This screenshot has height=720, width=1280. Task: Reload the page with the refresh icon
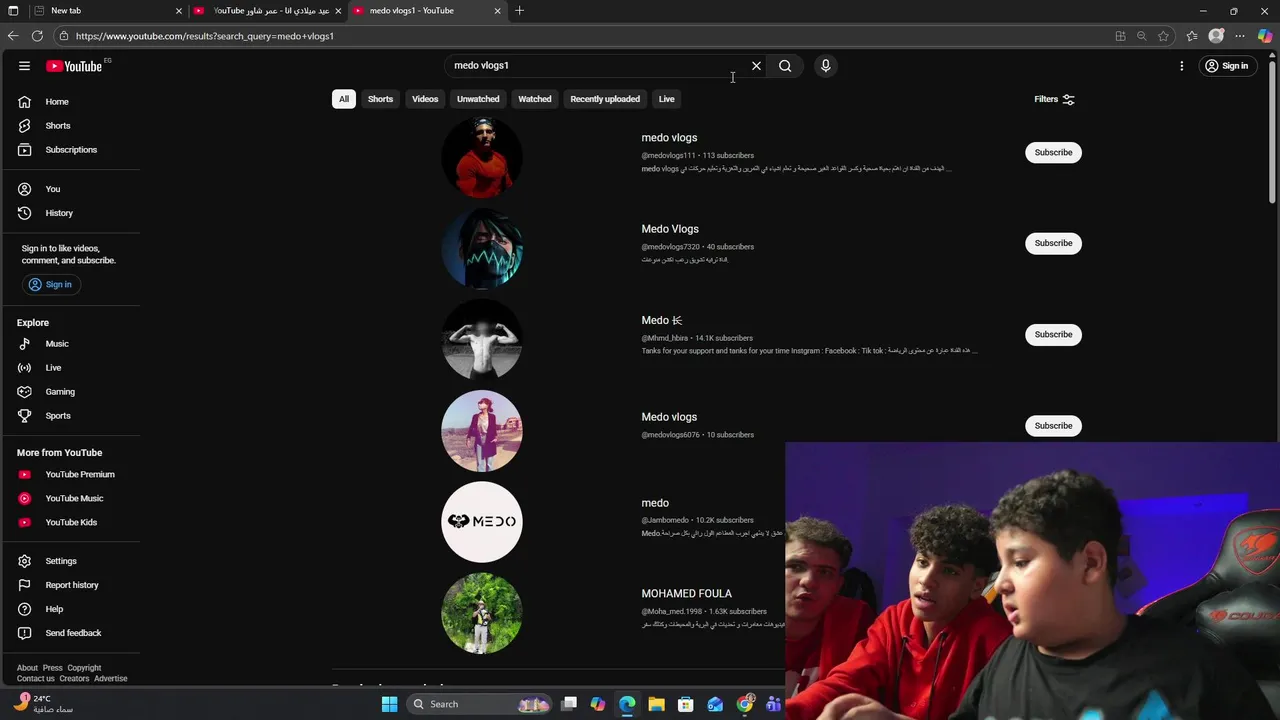tap(37, 36)
